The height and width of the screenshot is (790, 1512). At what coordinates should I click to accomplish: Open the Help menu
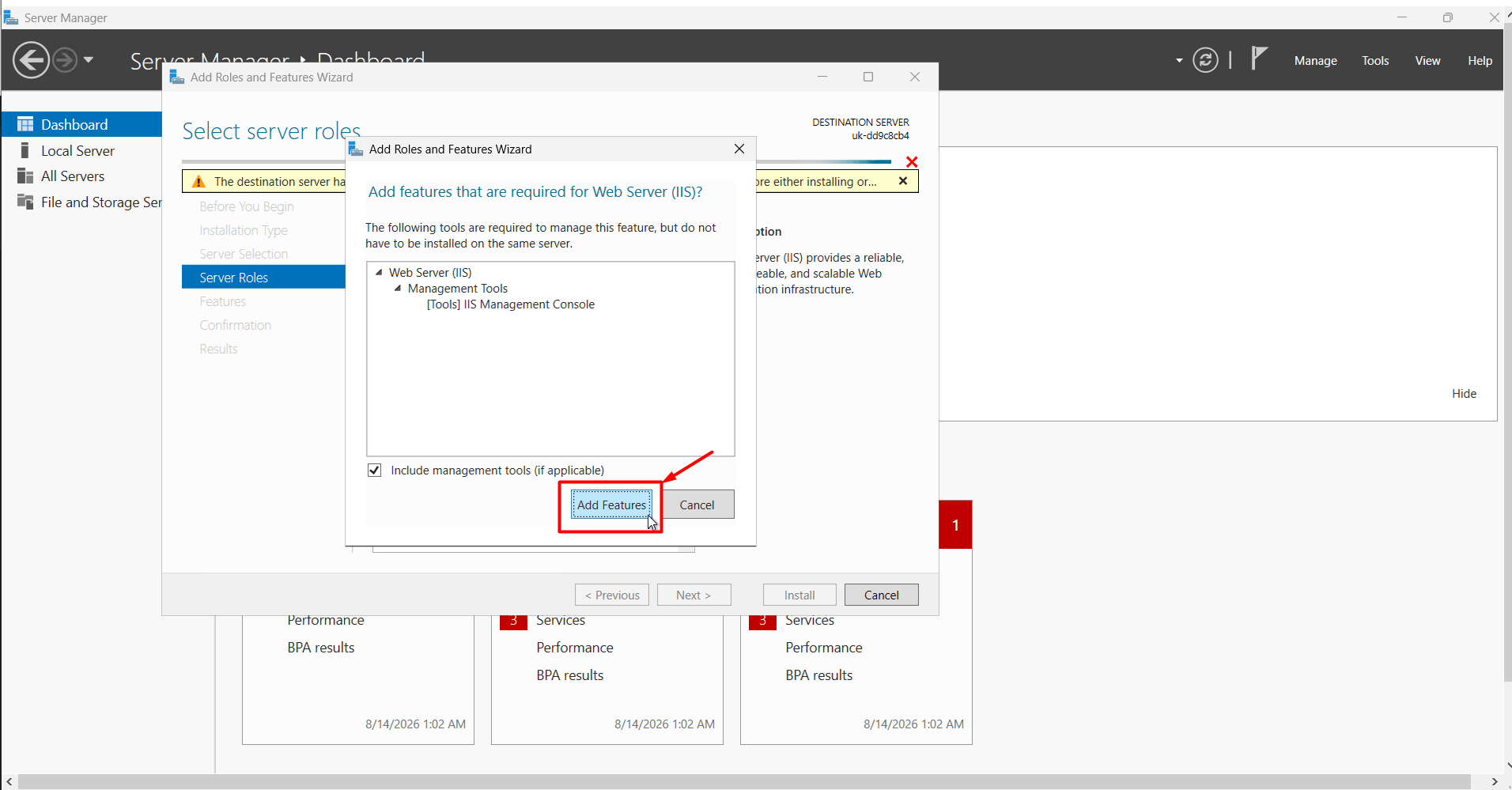pos(1480,61)
